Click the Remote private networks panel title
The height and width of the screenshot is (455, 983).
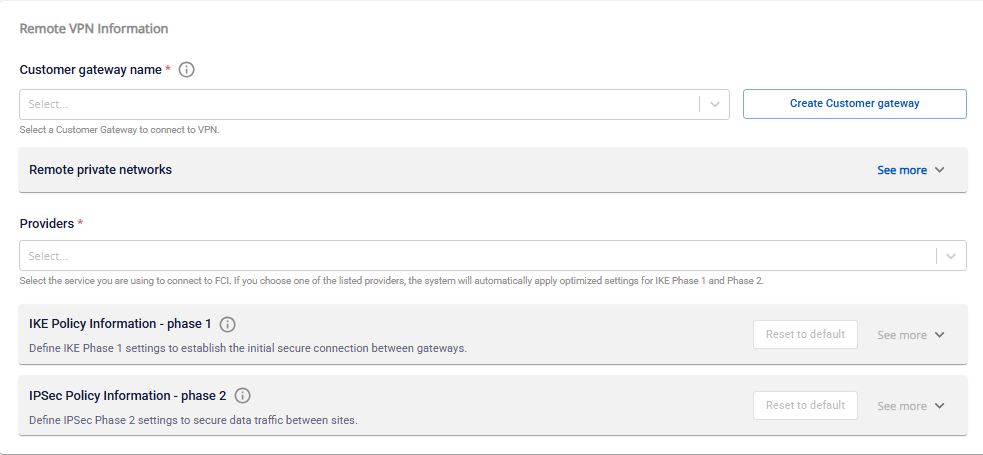tap(100, 170)
